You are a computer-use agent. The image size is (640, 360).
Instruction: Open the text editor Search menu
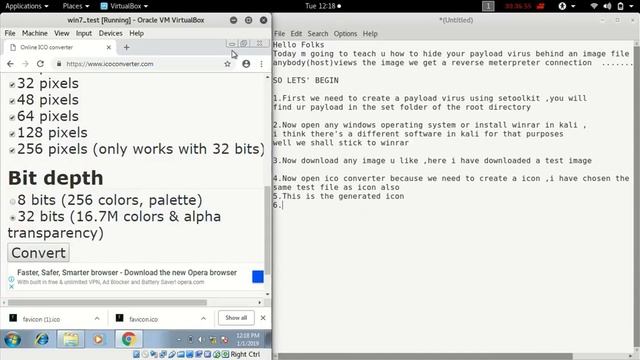click(318, 33)
